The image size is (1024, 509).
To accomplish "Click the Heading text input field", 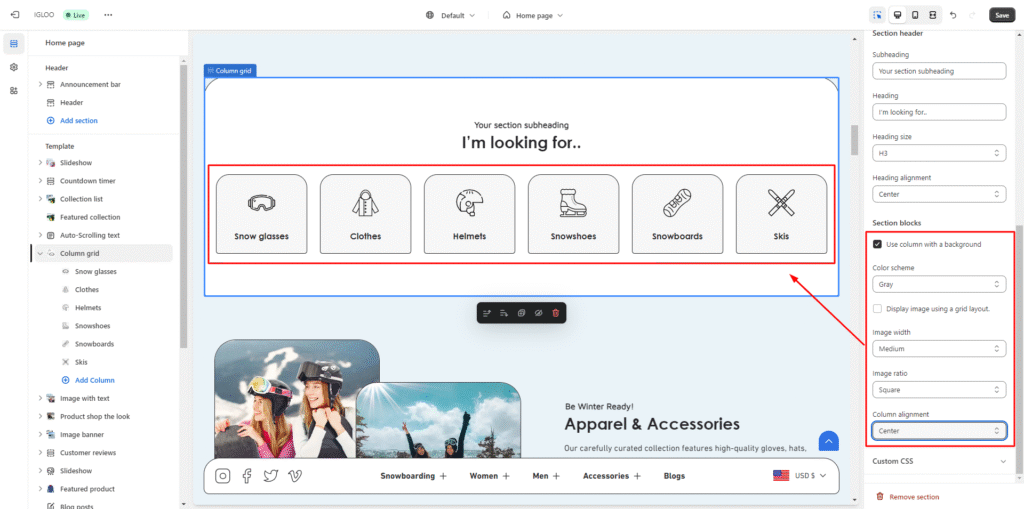I will pos(938,112).
